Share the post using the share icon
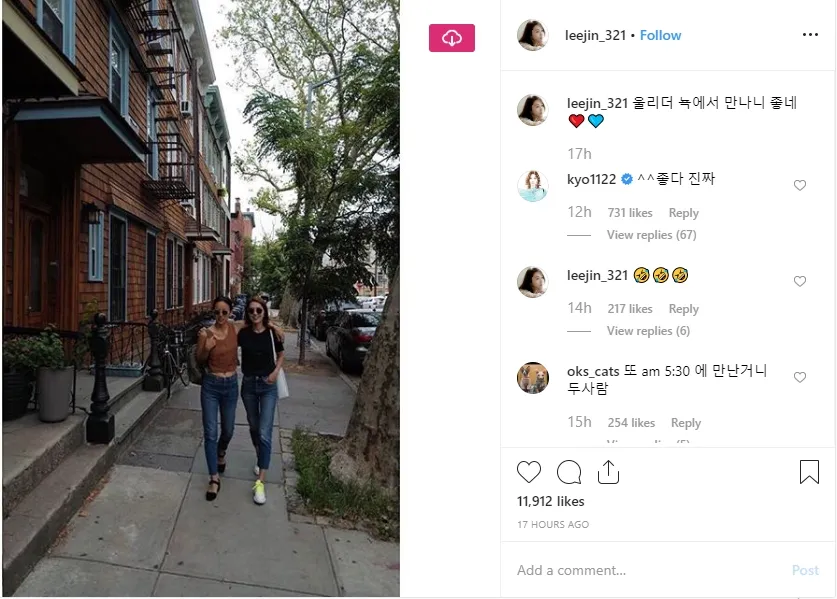Image resolution: width=837 pixels, height=599 pixels. 608,472
